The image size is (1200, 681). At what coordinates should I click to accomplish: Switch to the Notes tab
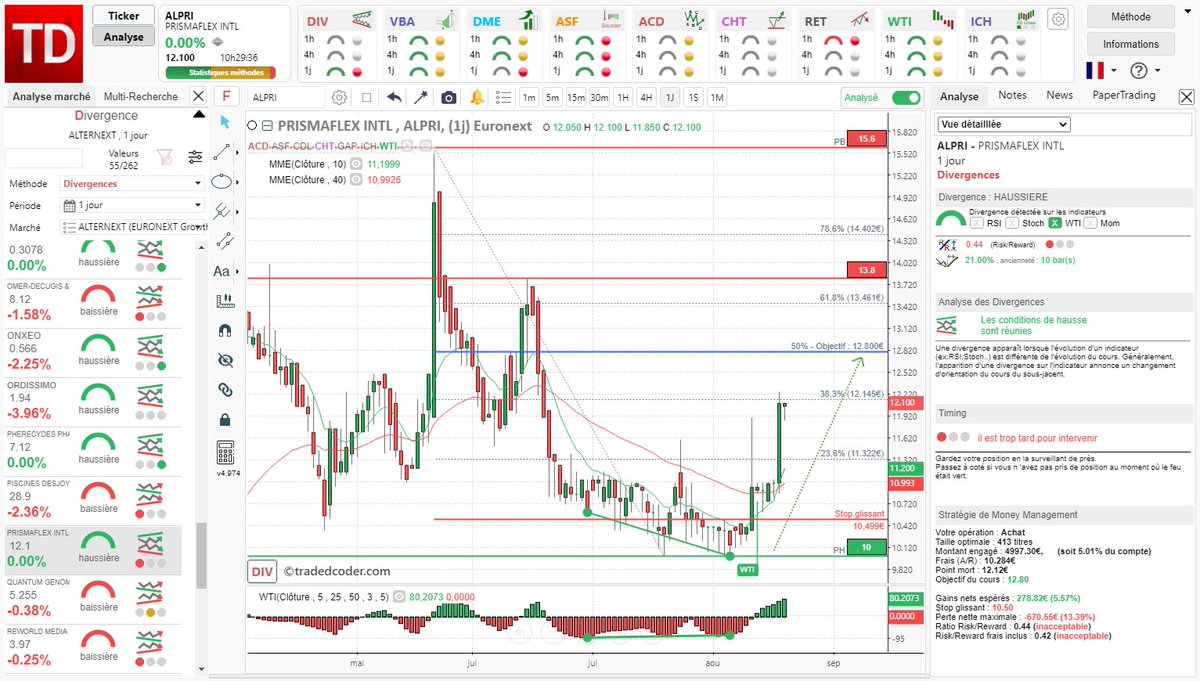pos(1012,95)
